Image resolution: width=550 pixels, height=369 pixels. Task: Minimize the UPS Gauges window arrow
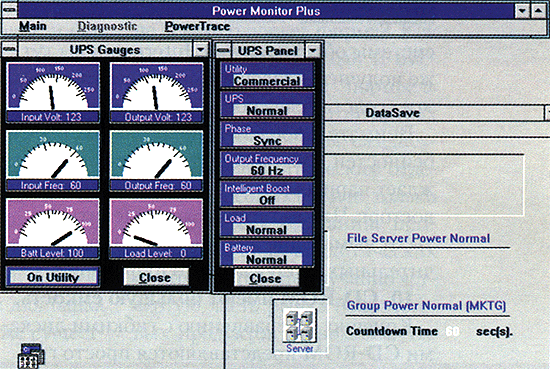click(200, 49)
